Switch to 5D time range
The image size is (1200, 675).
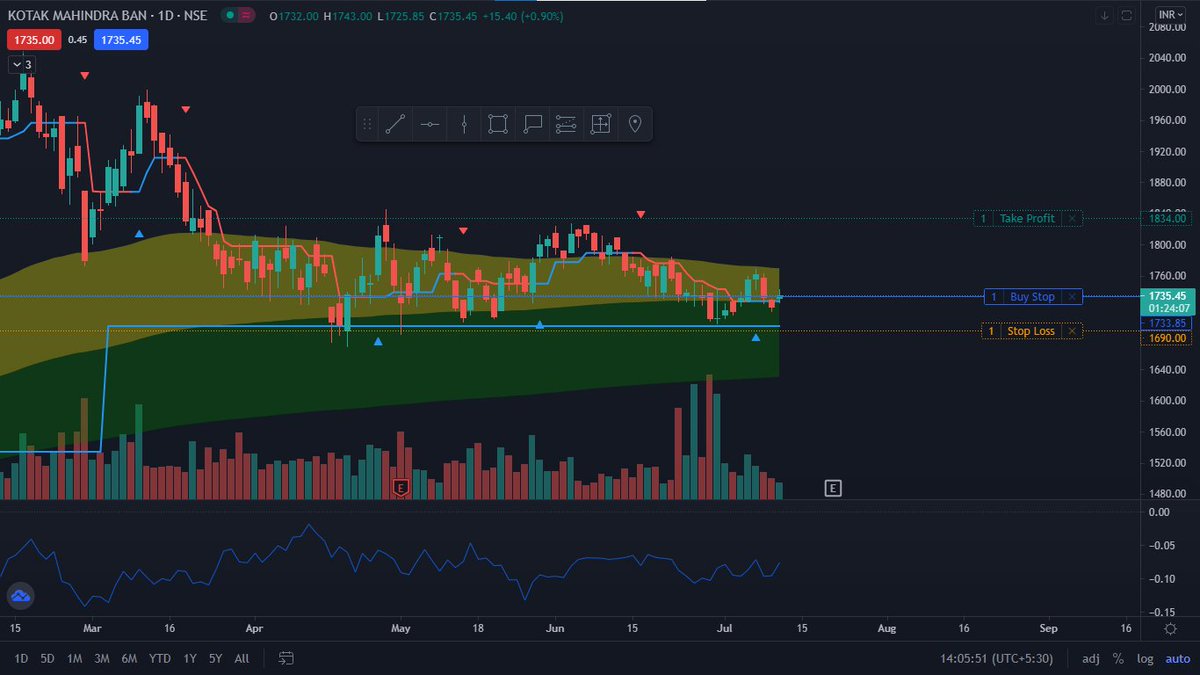[x=48, y=658]
